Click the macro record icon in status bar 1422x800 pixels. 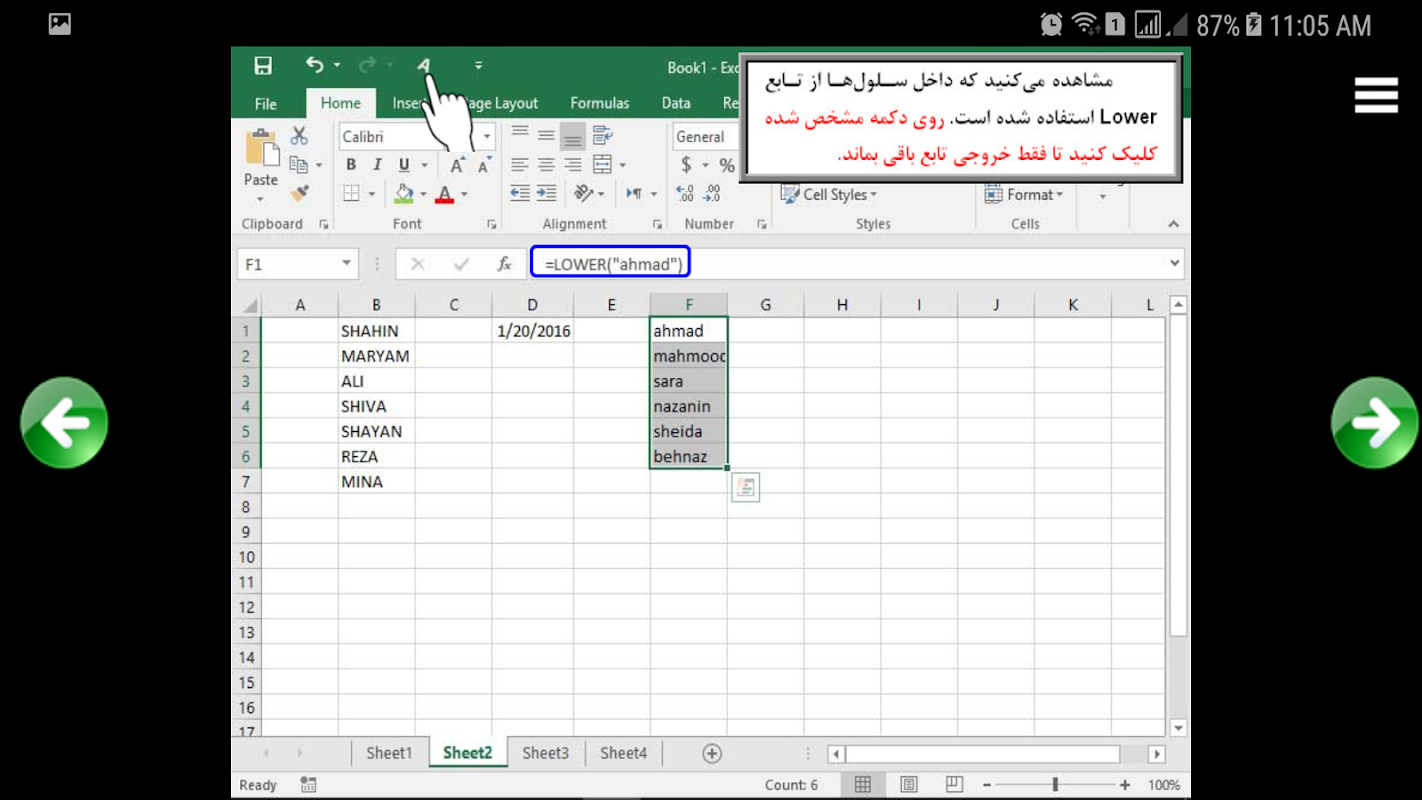308,785
